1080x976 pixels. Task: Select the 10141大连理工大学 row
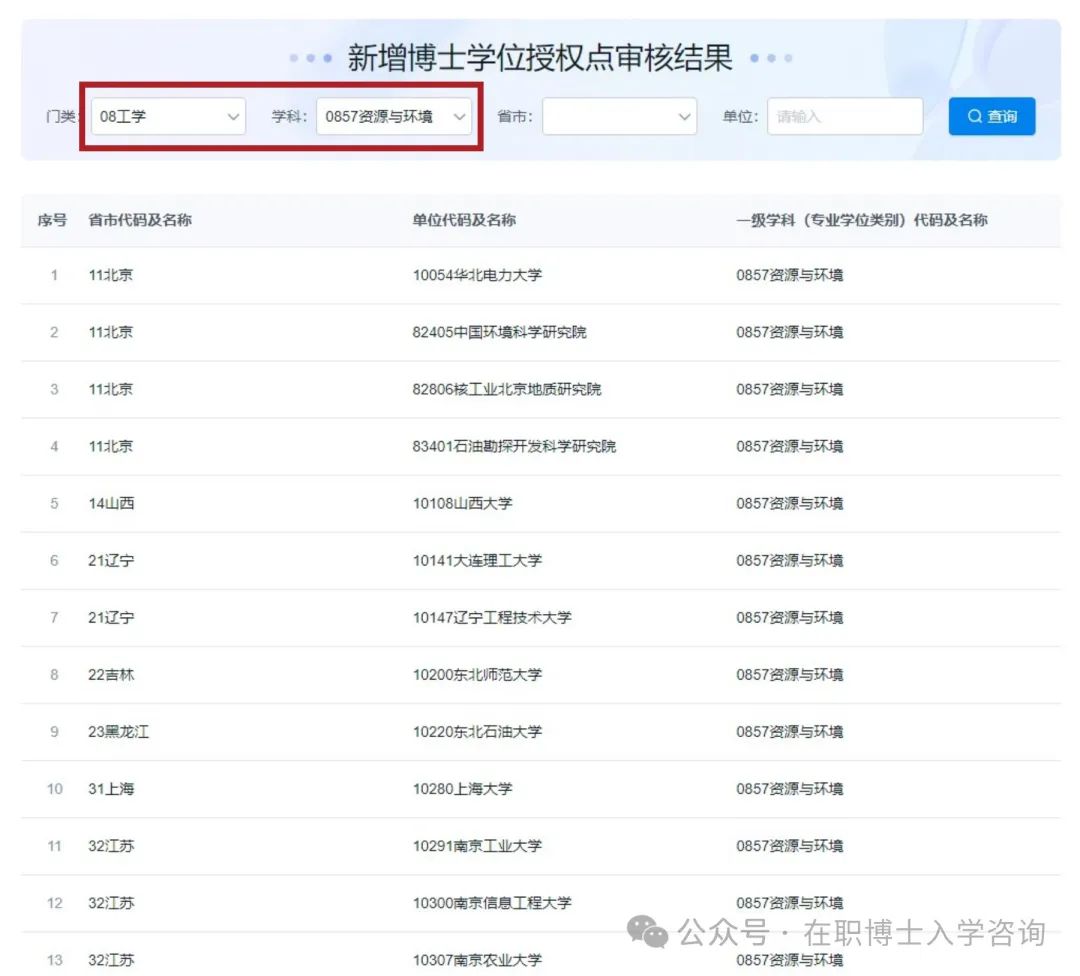click(x=477, y=561)
